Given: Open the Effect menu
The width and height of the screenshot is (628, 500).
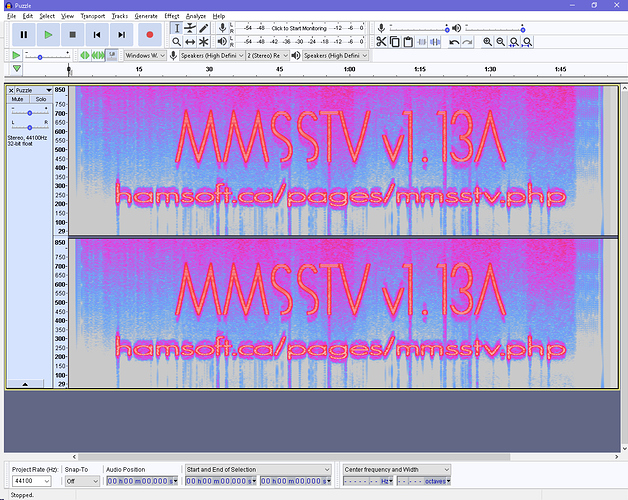Looking at the screenshot, I should click(x=172, y=16).
